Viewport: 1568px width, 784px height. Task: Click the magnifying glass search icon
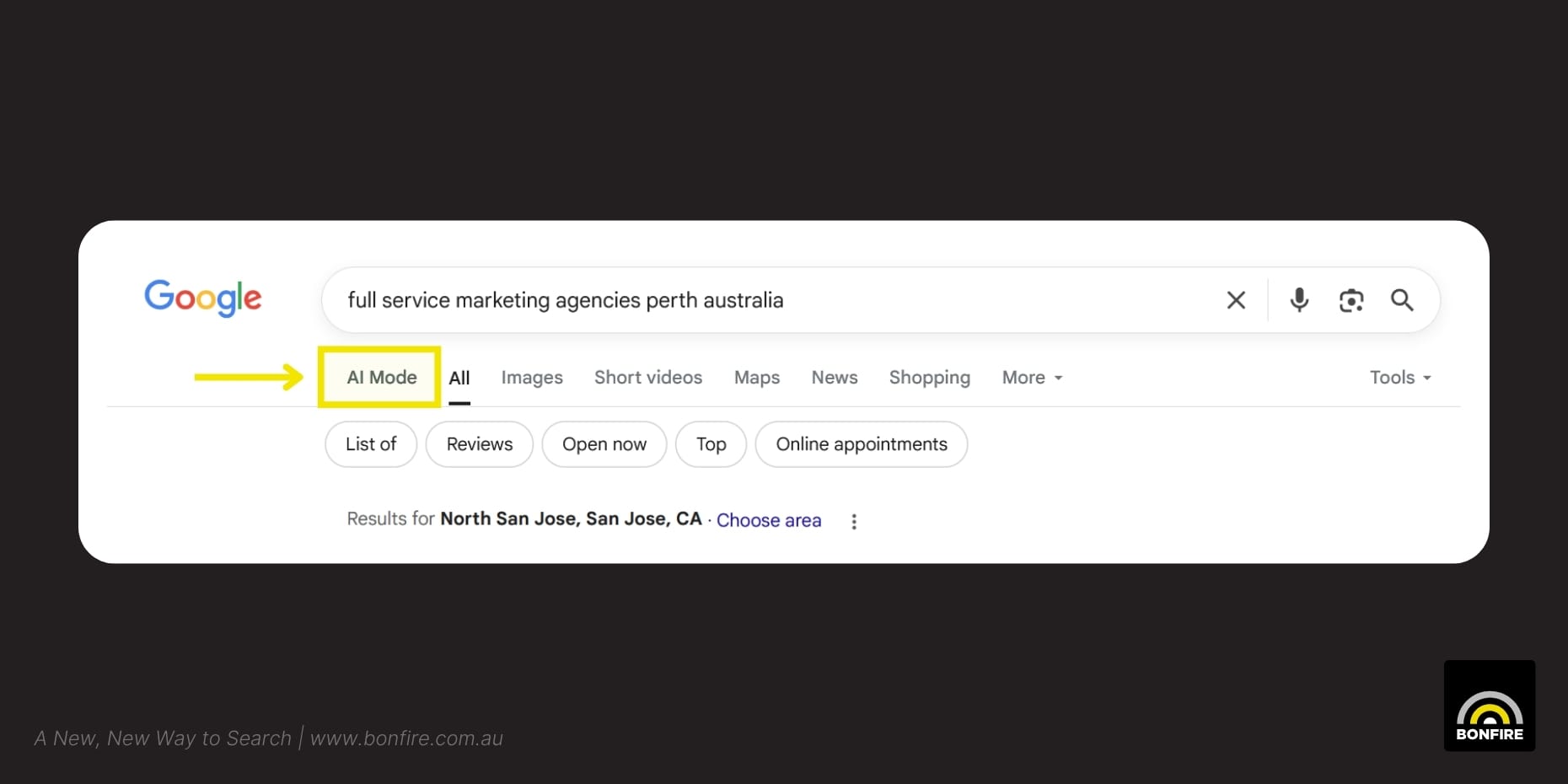point(1402,300)
